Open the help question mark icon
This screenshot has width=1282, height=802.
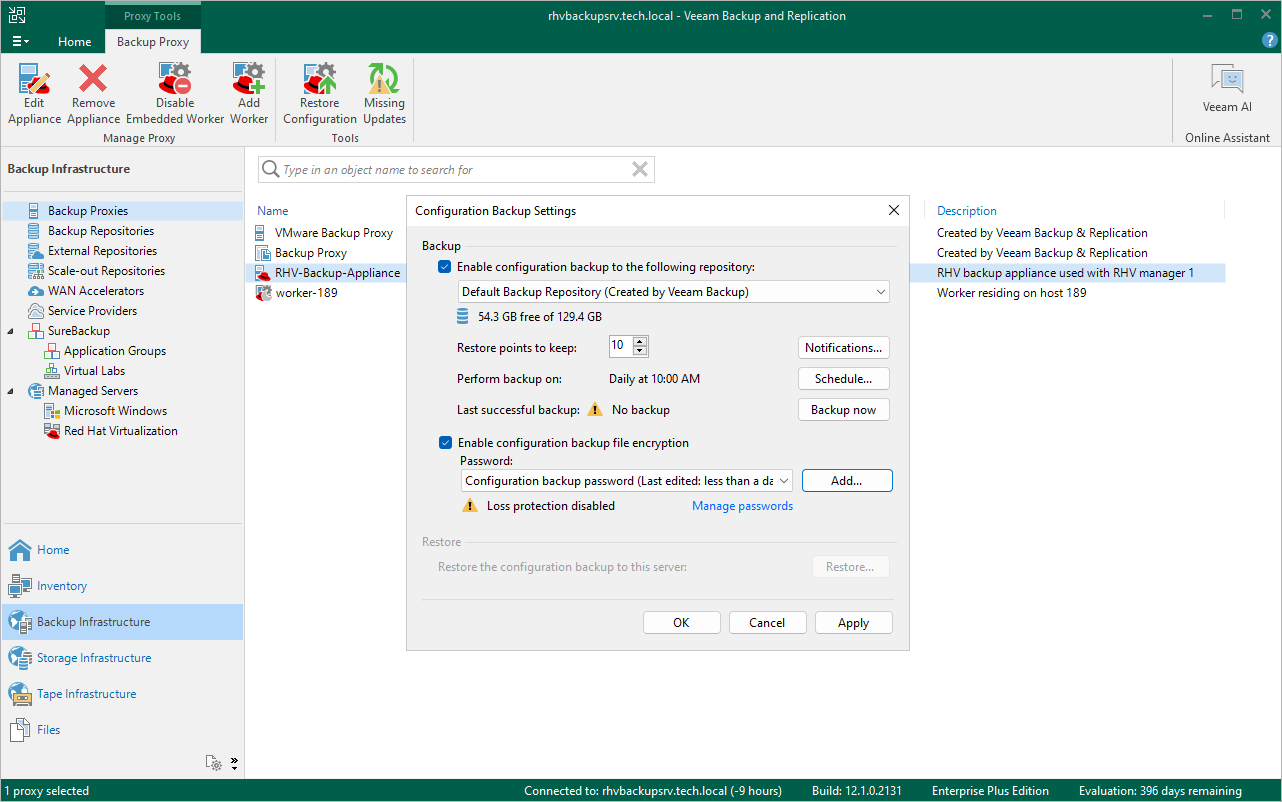1270,41
